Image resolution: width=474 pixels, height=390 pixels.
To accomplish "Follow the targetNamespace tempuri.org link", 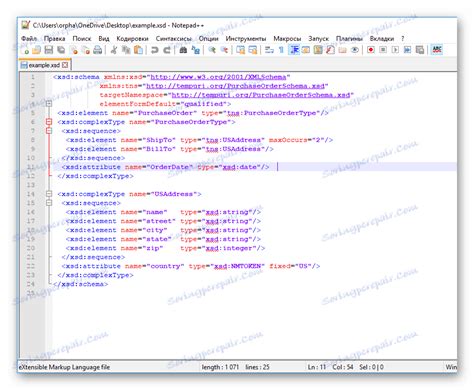I will click(261, 95).
